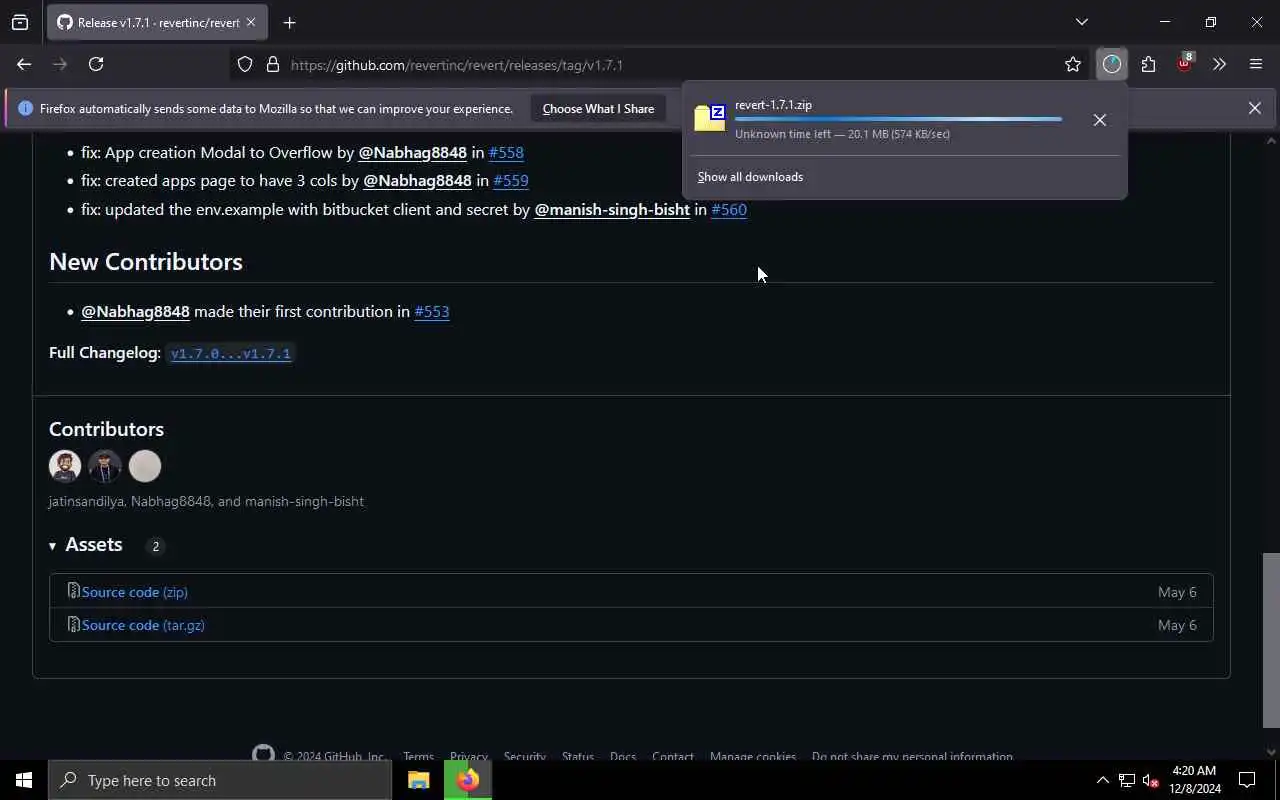This screenshot has height=800, width=1280.
Task: Show more toolbar tools chevron
Action: click(x=1219, y=65)
